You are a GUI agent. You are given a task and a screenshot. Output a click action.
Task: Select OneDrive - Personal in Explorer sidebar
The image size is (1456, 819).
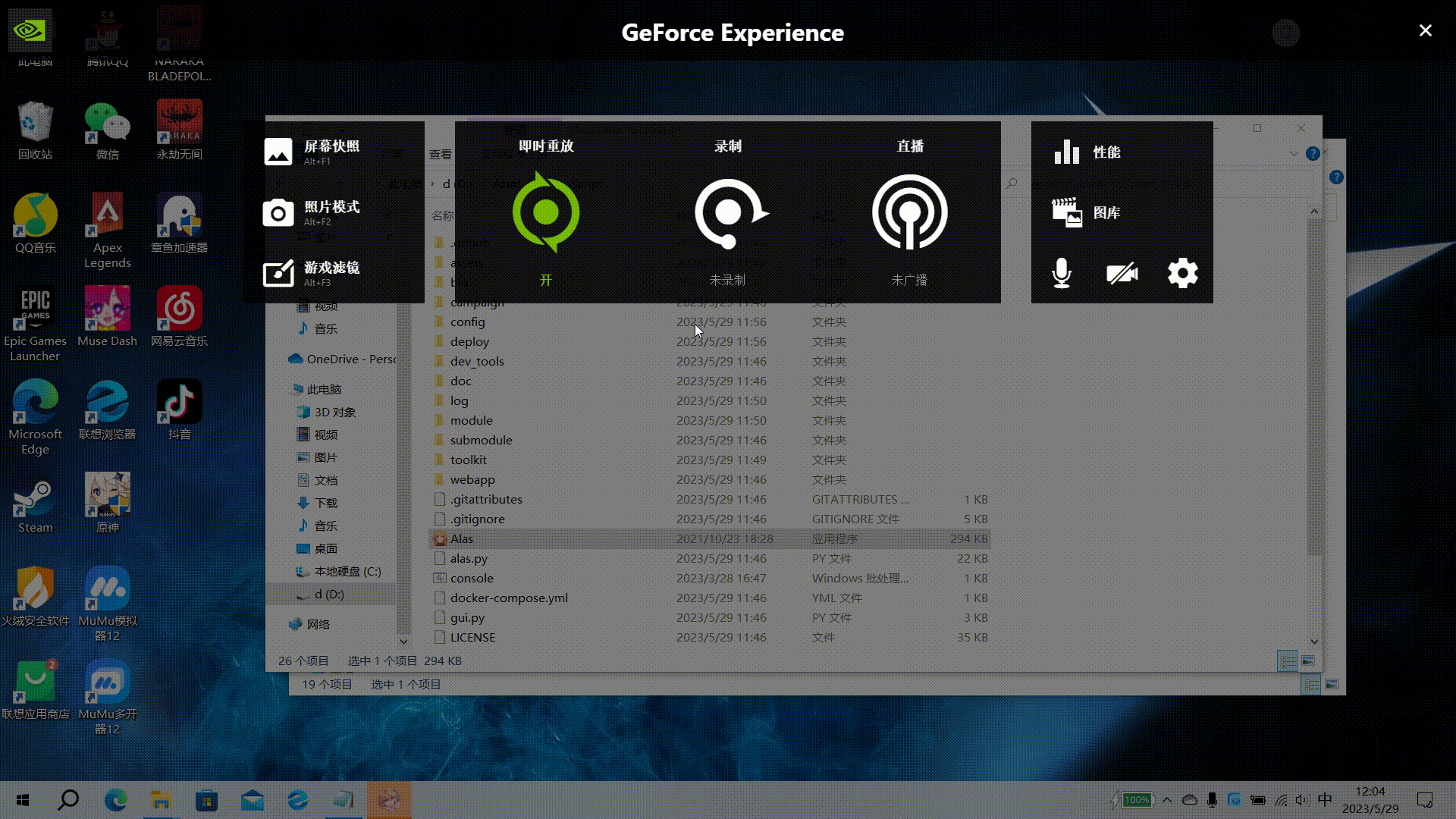pos(343,359)
